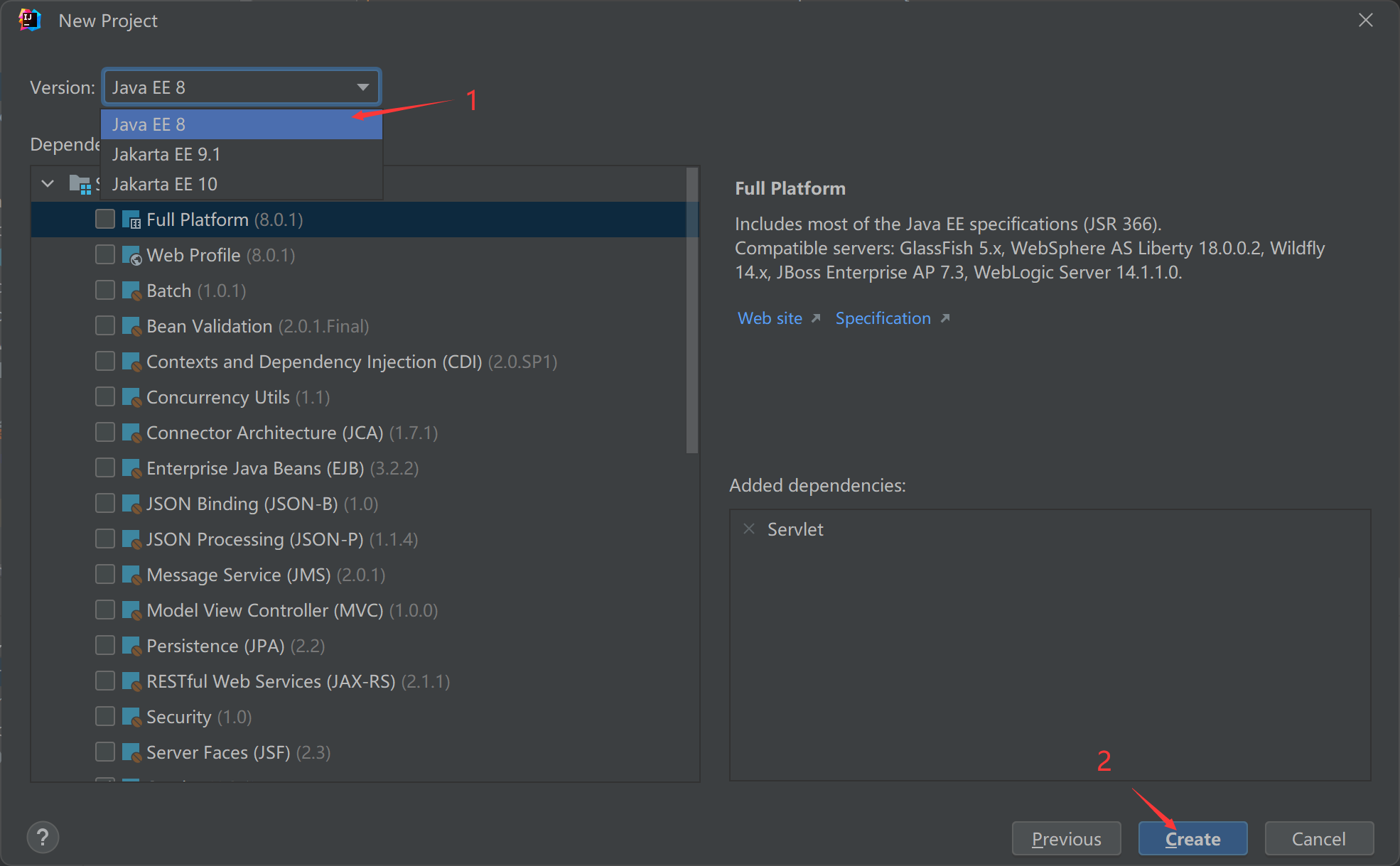1400x866 pixels.
Task: Check the Concurrency Utils checkbox
Action: tap(105, 396)
